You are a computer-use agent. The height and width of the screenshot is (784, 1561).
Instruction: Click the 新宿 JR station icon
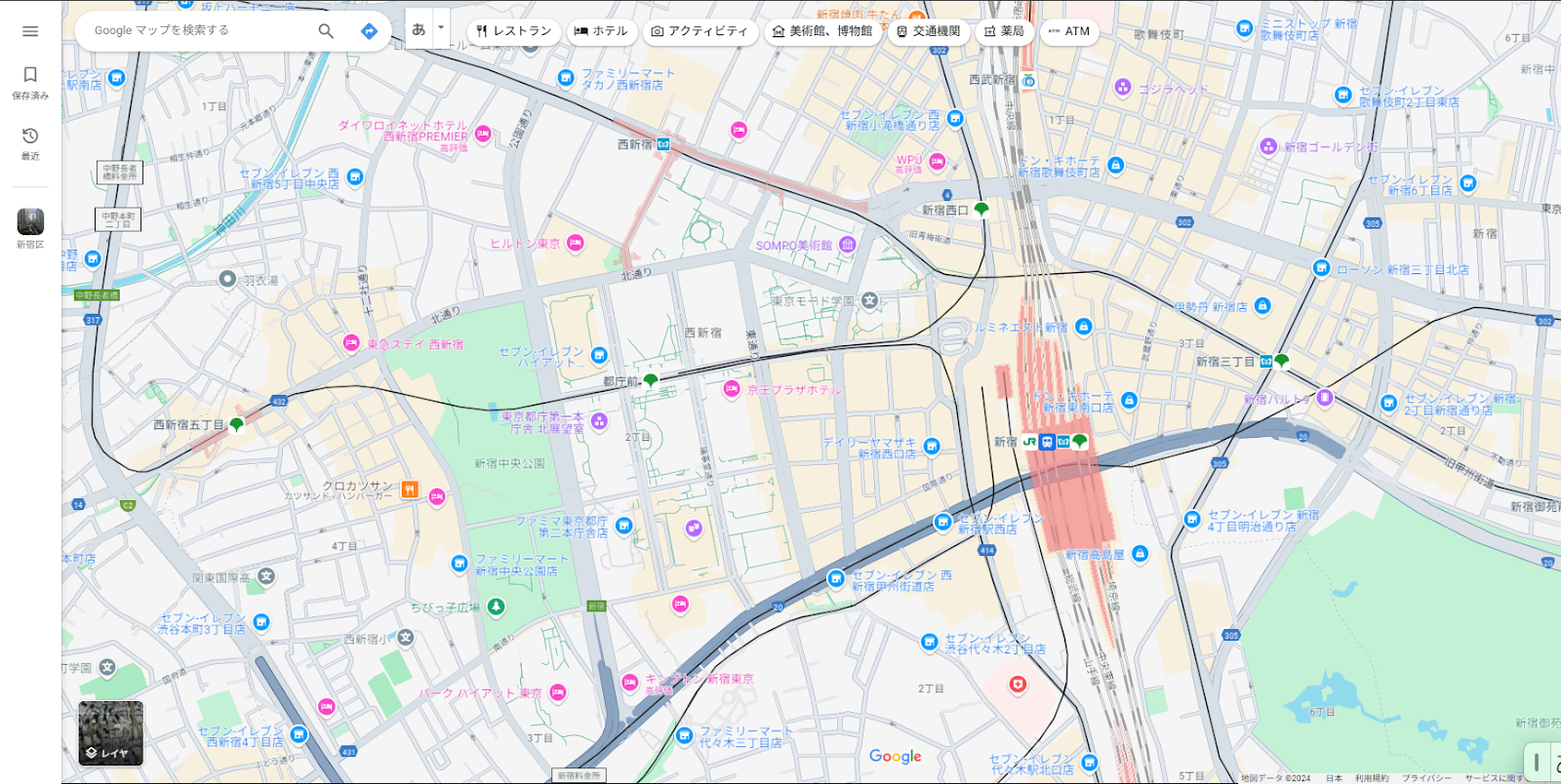(x=1029, y=442)
